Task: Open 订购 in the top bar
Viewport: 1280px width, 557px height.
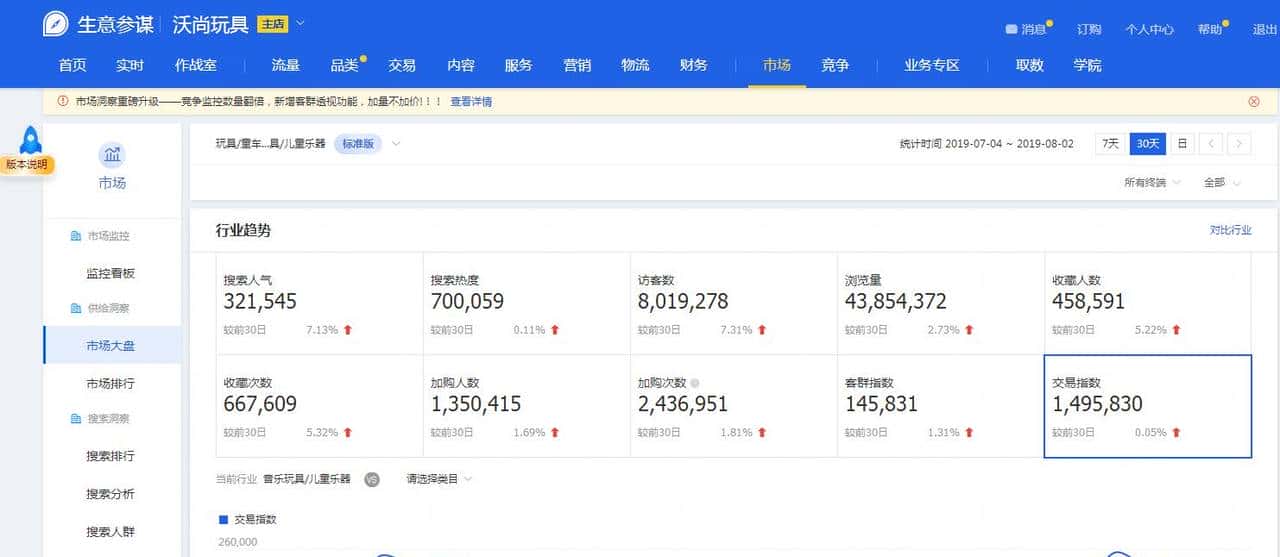Action: [x=1089, y=30]
